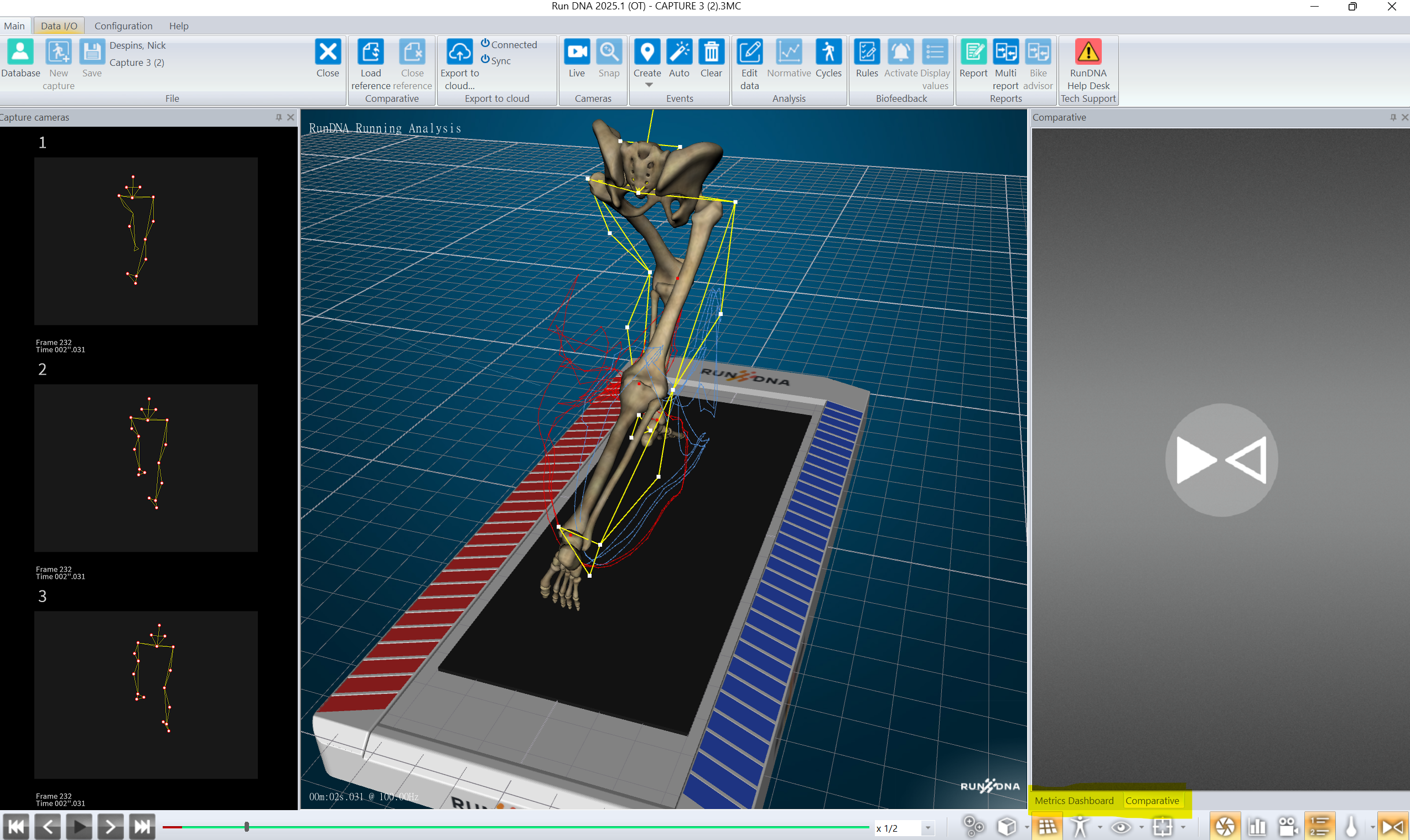Step back one frame

[x=48, y=827]
